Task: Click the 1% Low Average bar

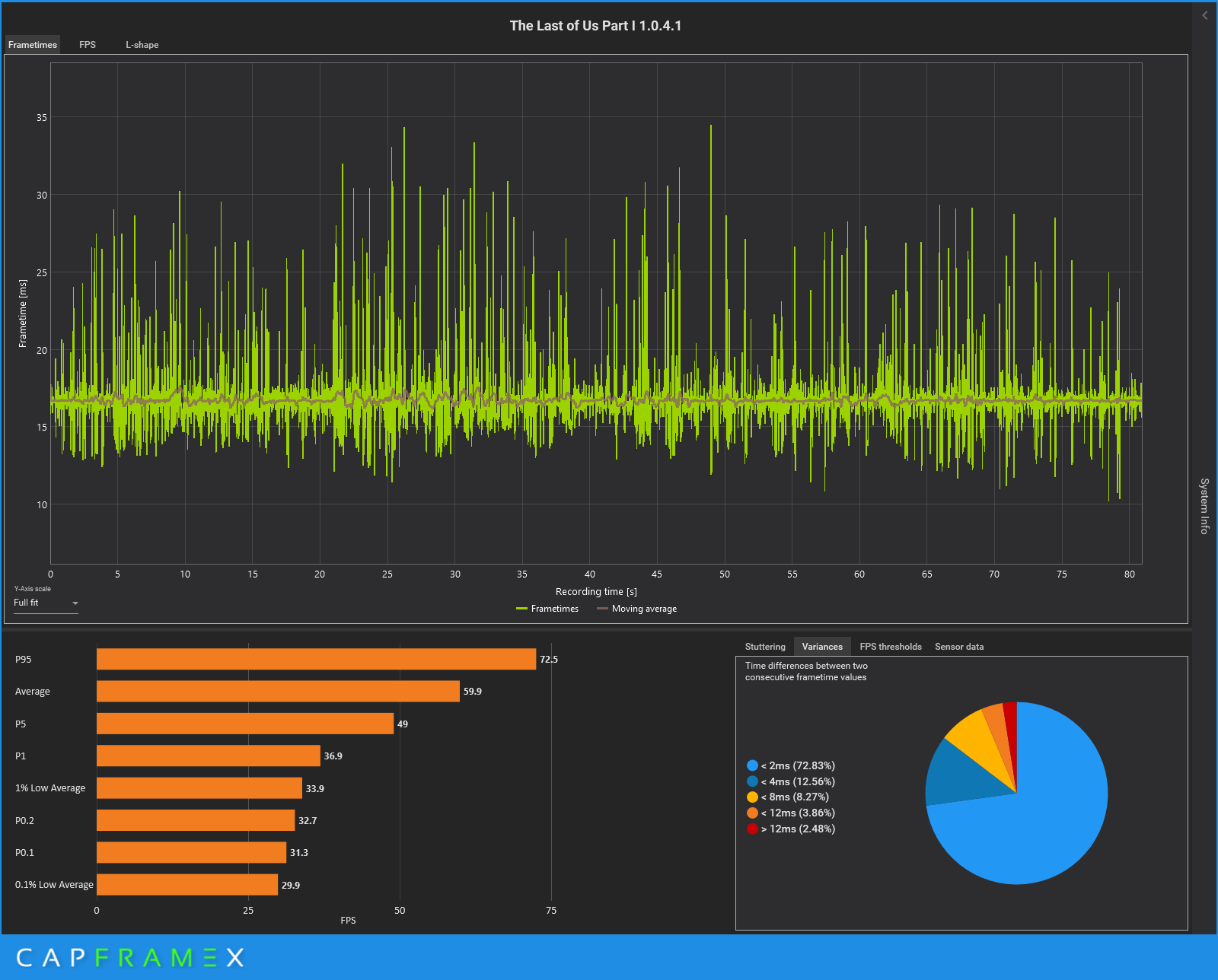Action: point(199,788)
